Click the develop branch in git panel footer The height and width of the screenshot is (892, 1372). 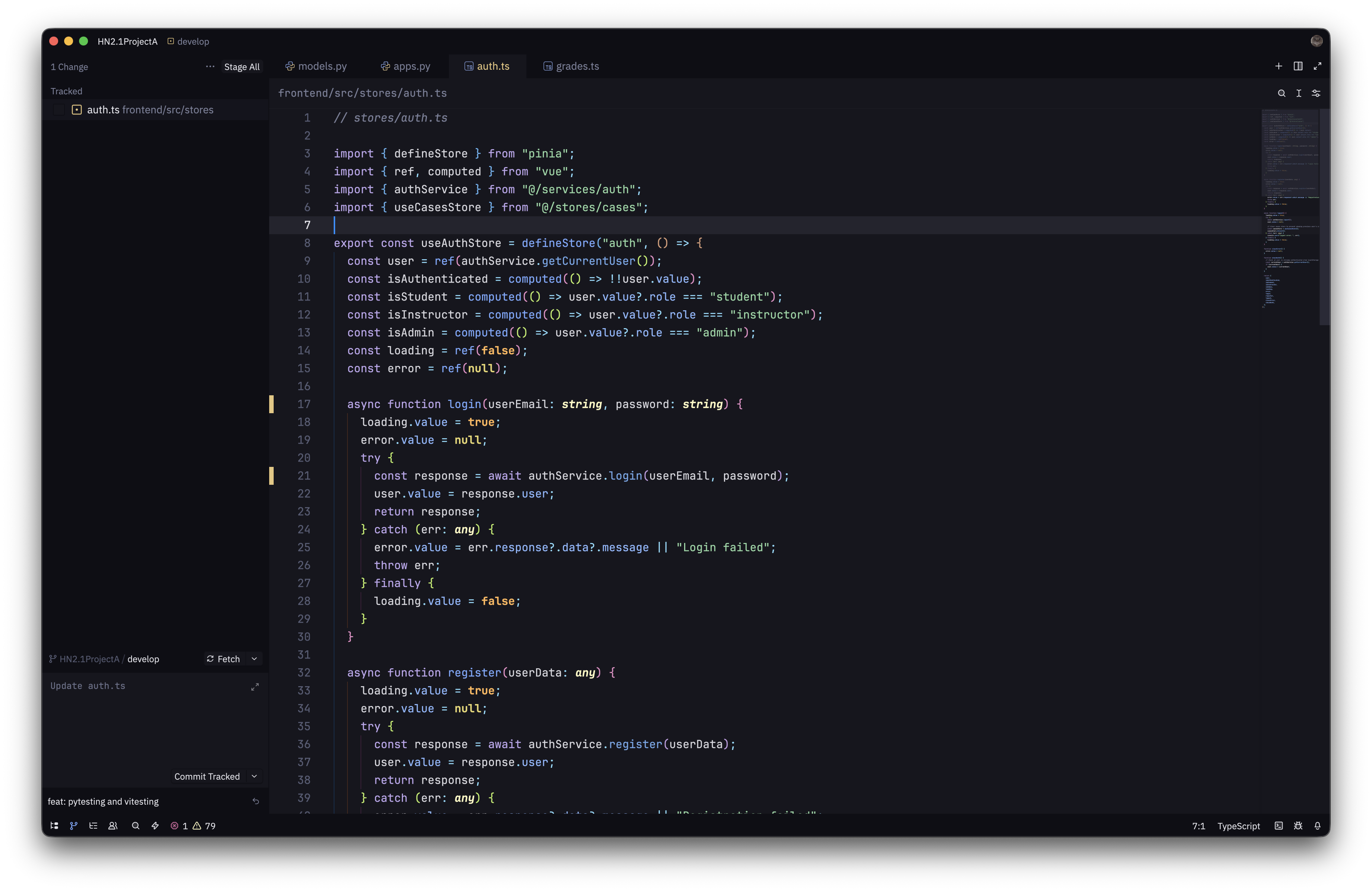(x=143, y=659)
